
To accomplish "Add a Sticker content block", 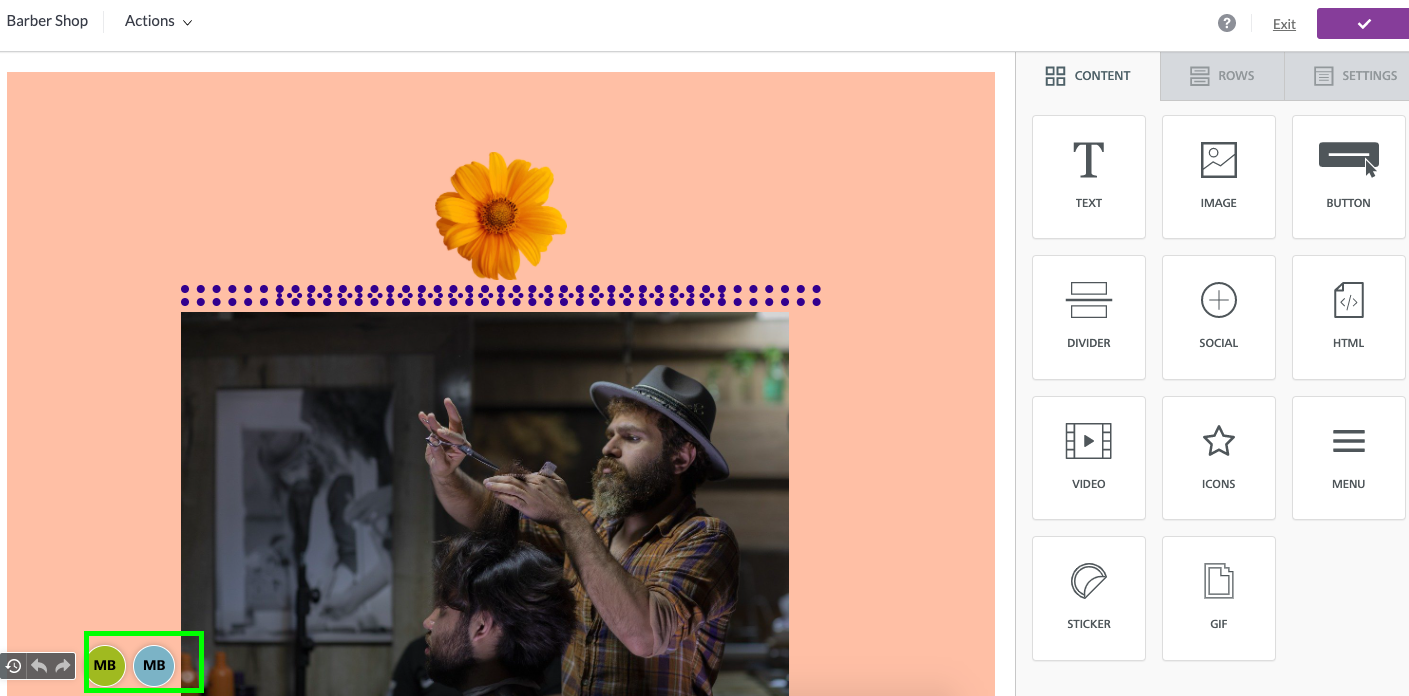I will click(x=1088, y=598).
